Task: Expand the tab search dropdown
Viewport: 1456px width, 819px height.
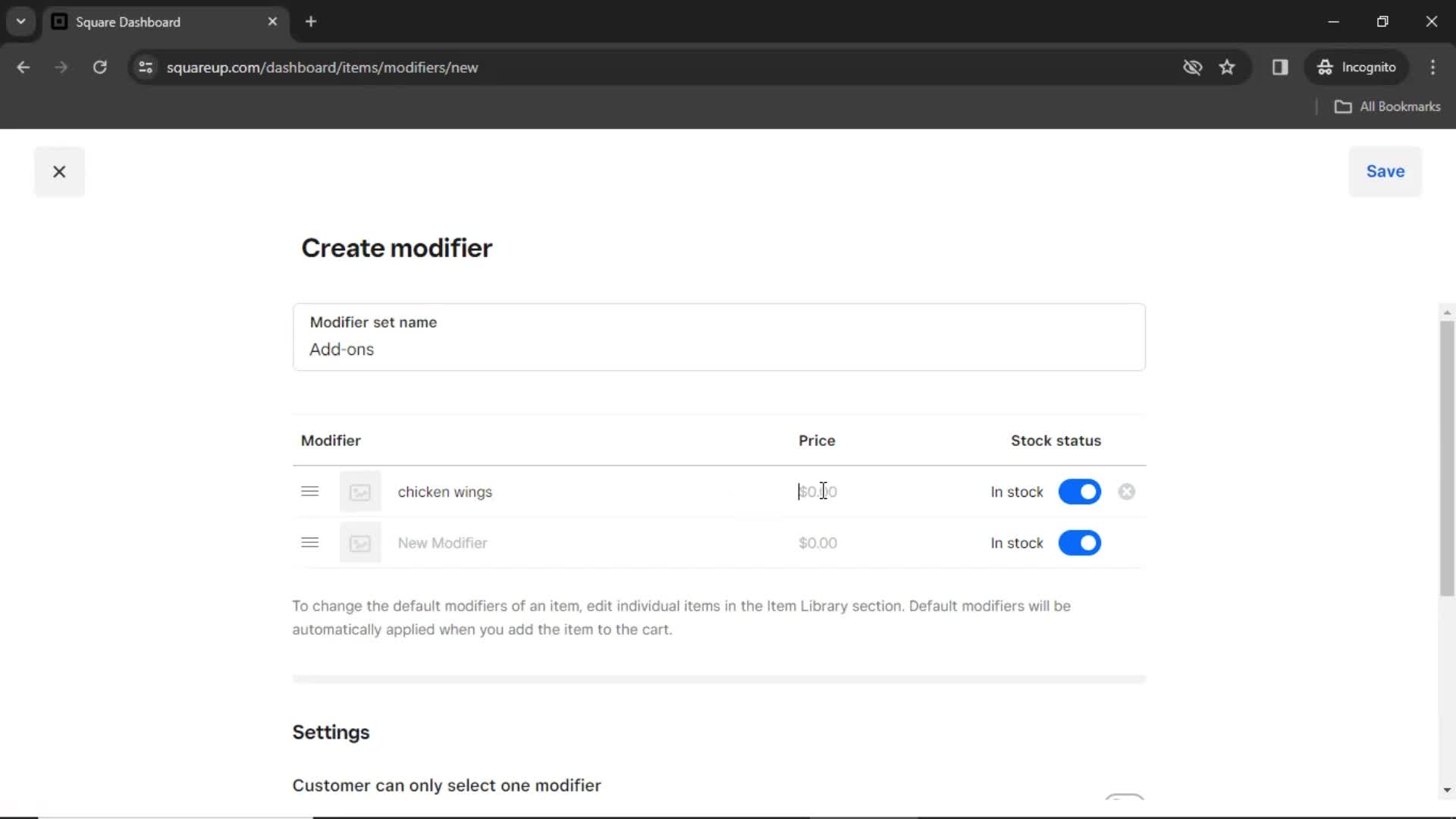Action: pyautogui.click(x=21, y=21)
